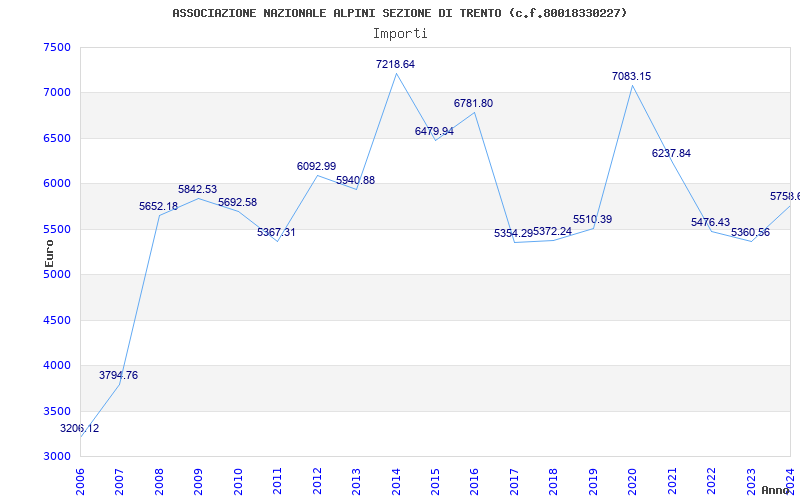Select data label 5842.53

point(197,189)
